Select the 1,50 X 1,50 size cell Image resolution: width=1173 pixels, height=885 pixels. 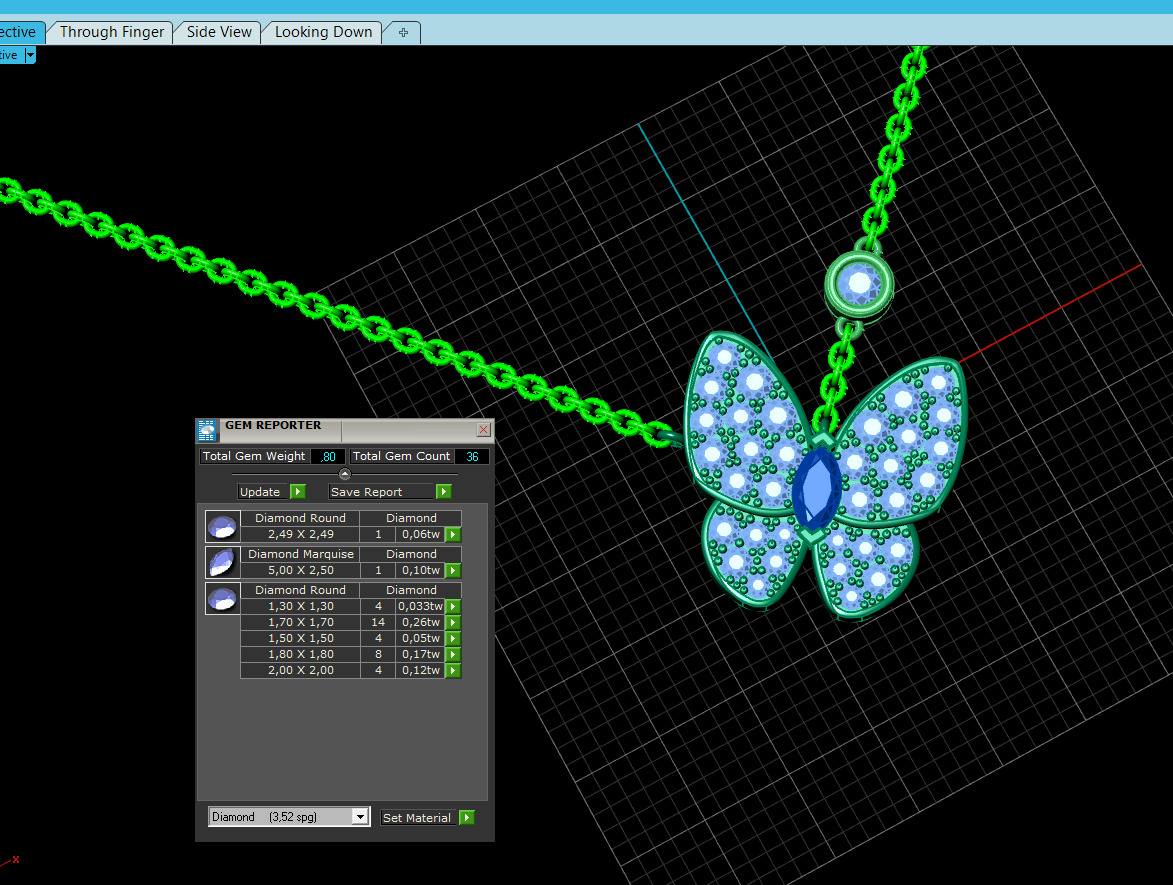tap(301, 638)
